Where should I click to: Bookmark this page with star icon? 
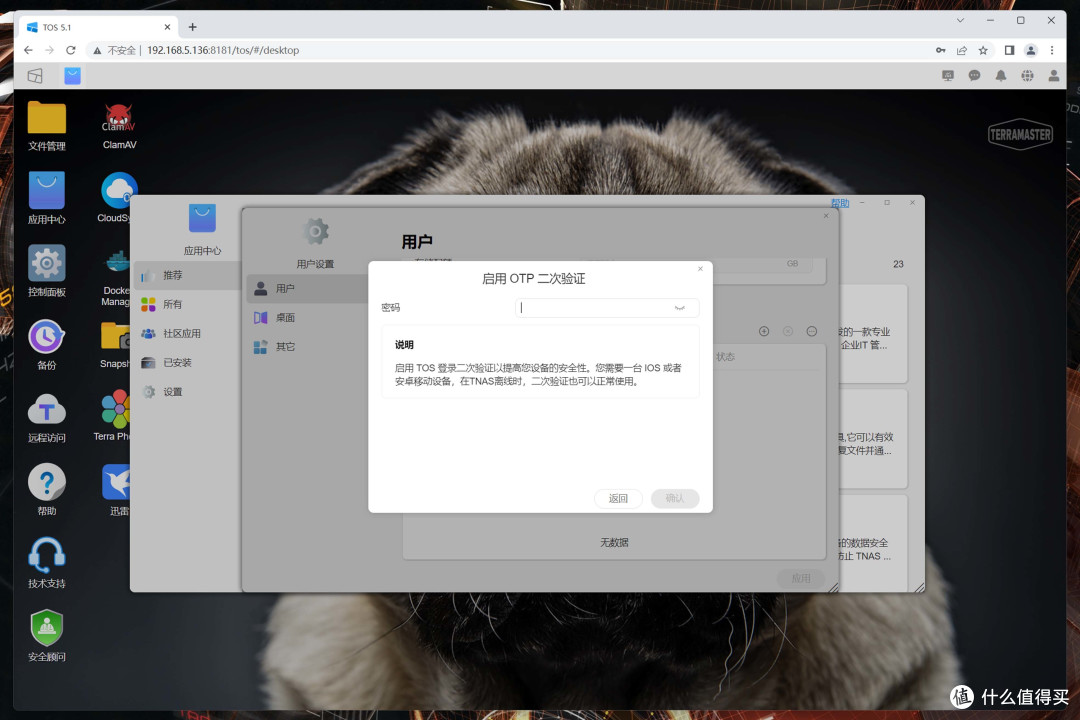(983, 50)
